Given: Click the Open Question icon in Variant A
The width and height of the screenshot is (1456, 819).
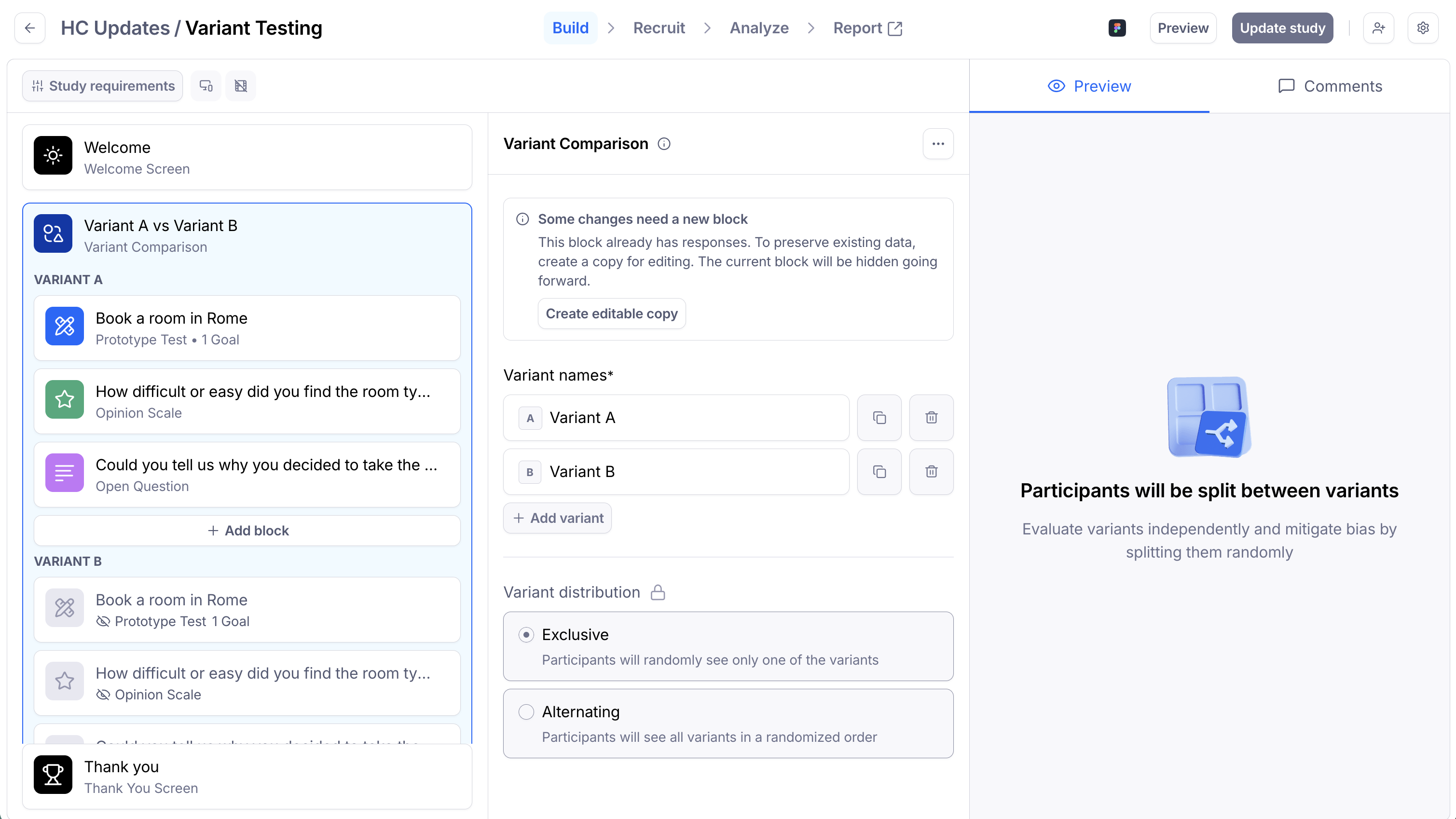Looking at the screenshot, I should [x=65, y=473].
